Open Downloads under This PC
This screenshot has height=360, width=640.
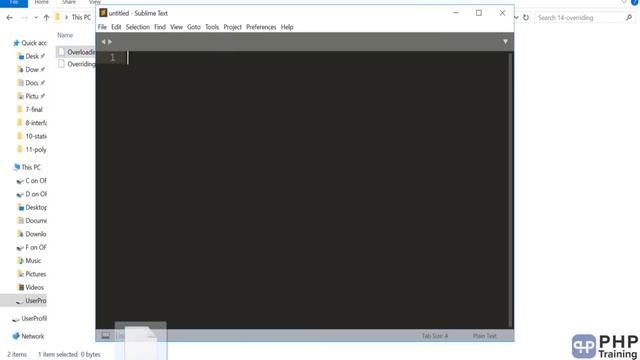point(32,234)
